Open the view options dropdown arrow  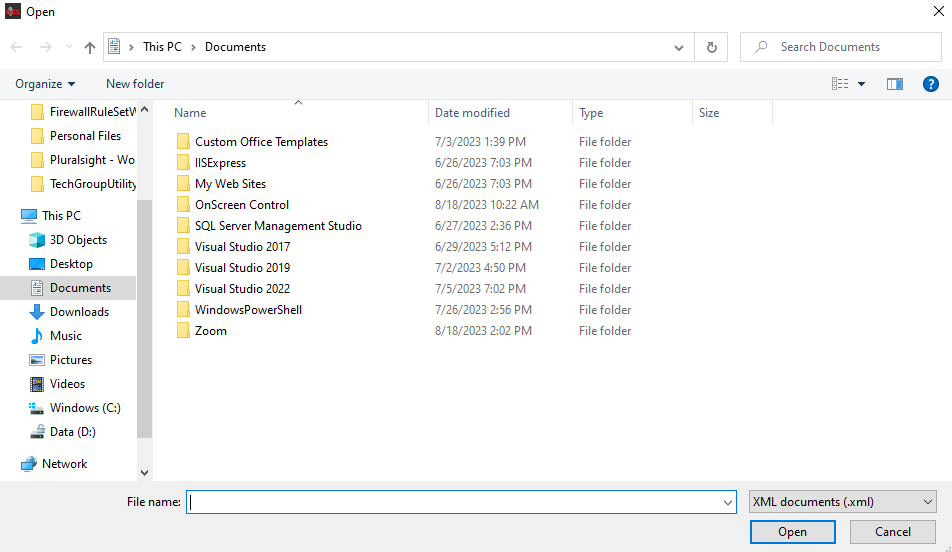(x=861, y=84)
